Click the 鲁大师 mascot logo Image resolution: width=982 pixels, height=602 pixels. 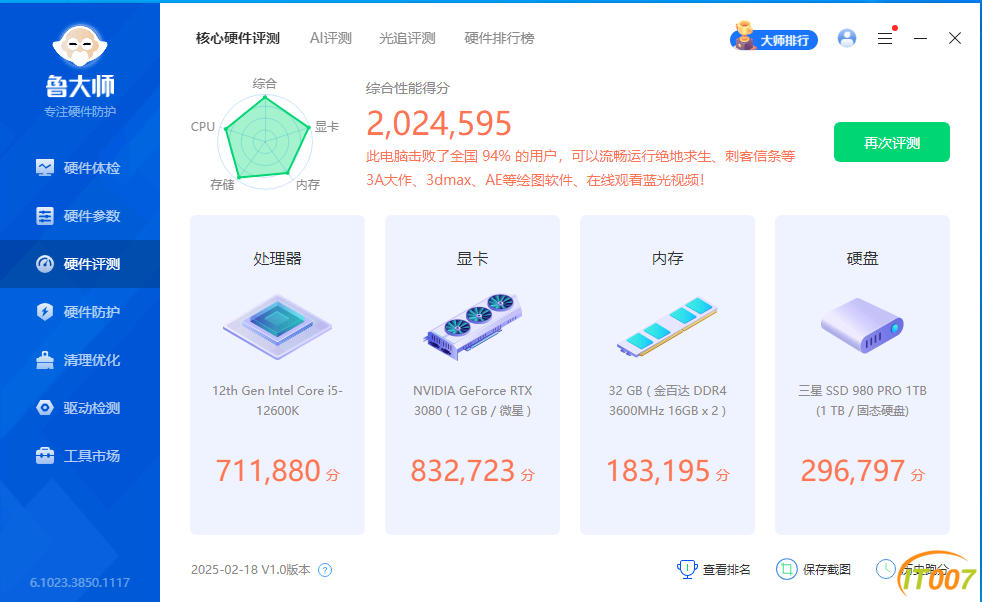(80, 46)
